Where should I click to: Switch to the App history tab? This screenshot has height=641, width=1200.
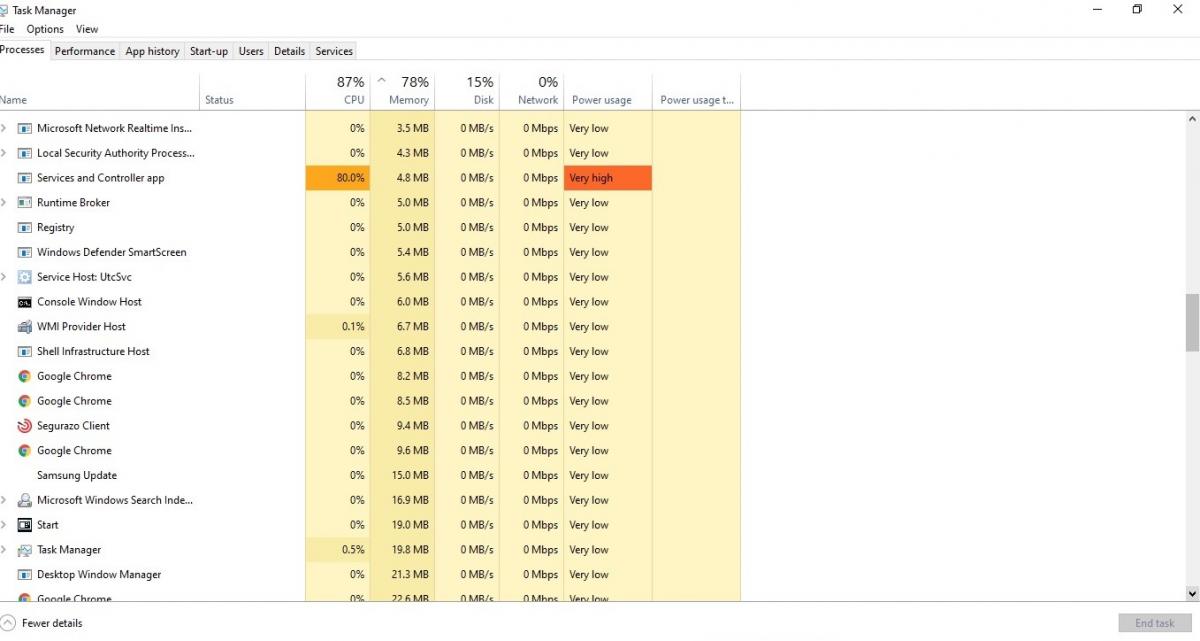tap(152, 51)
